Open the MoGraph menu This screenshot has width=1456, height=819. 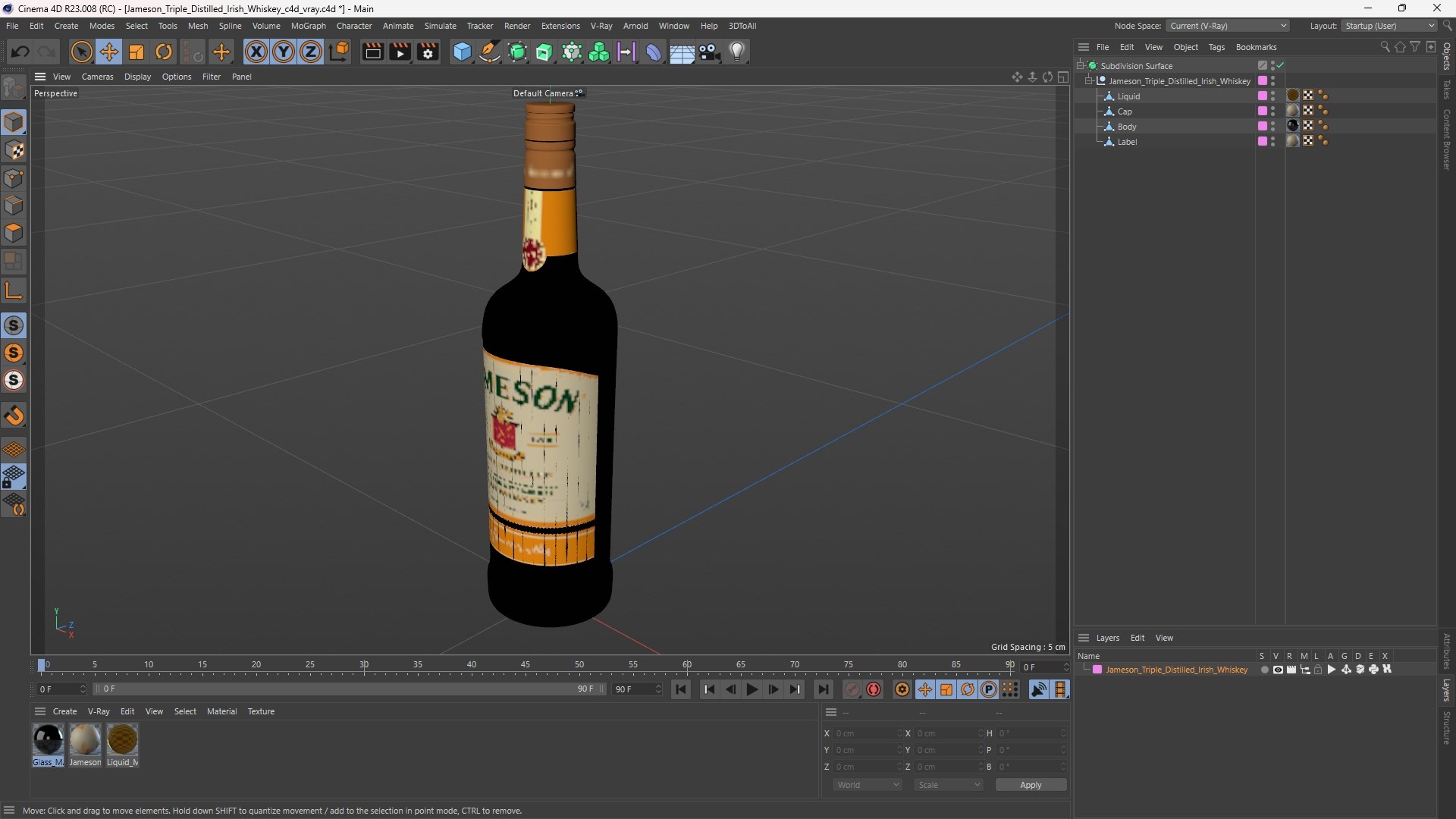click(308, 26)
